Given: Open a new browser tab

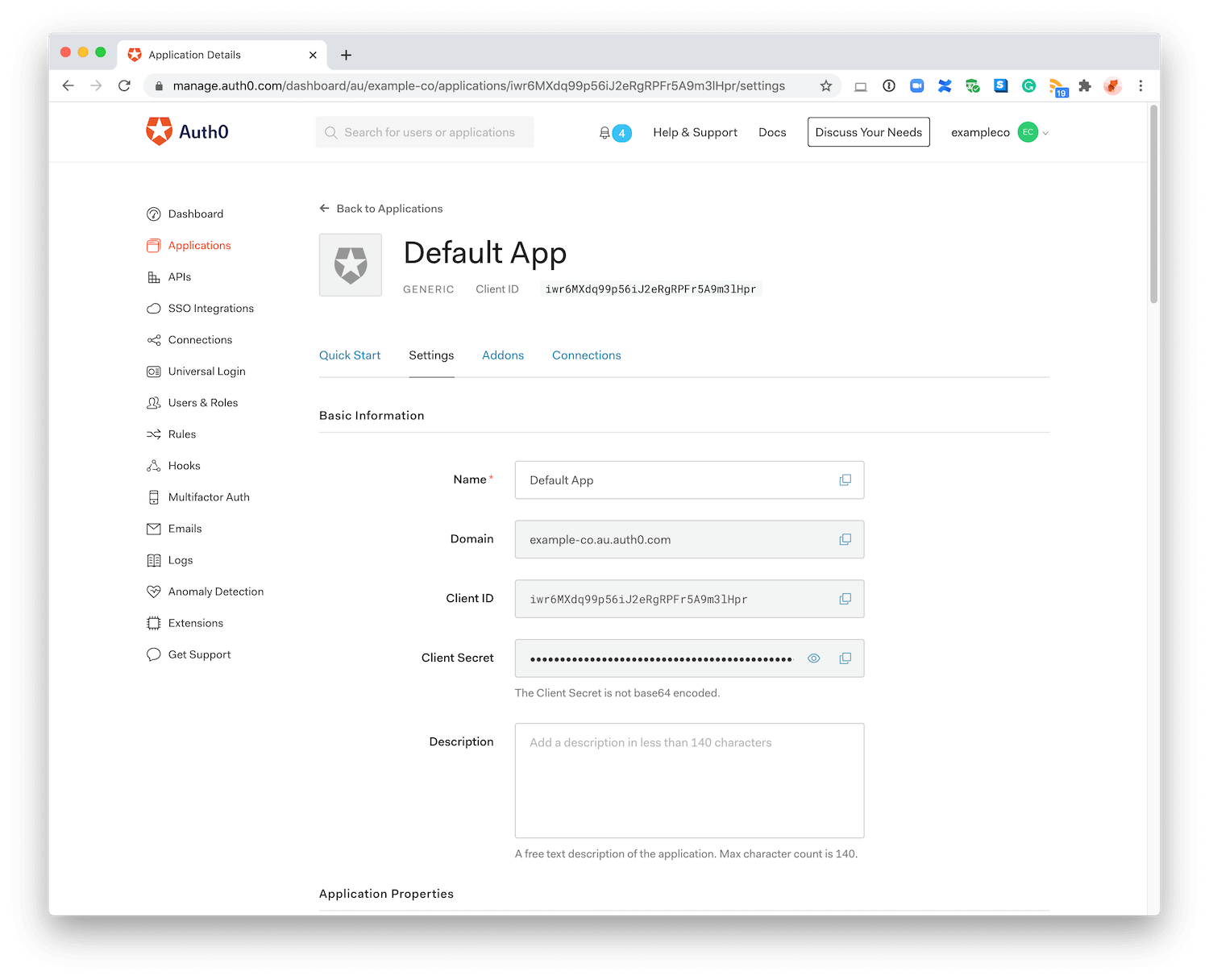Looking at the screenshot, I should (x=346, y=55).
